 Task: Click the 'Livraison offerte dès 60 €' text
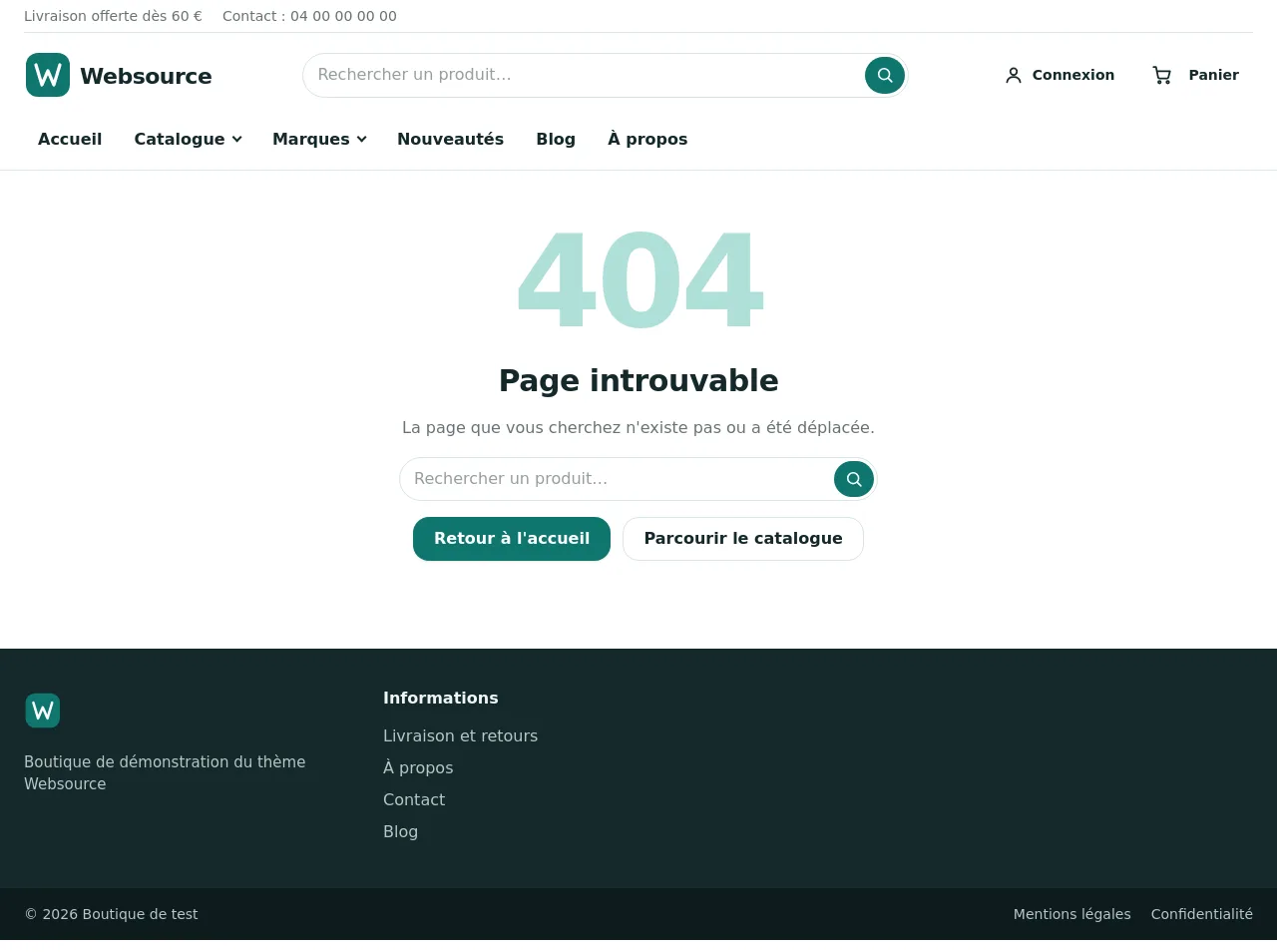pos(113,16)
